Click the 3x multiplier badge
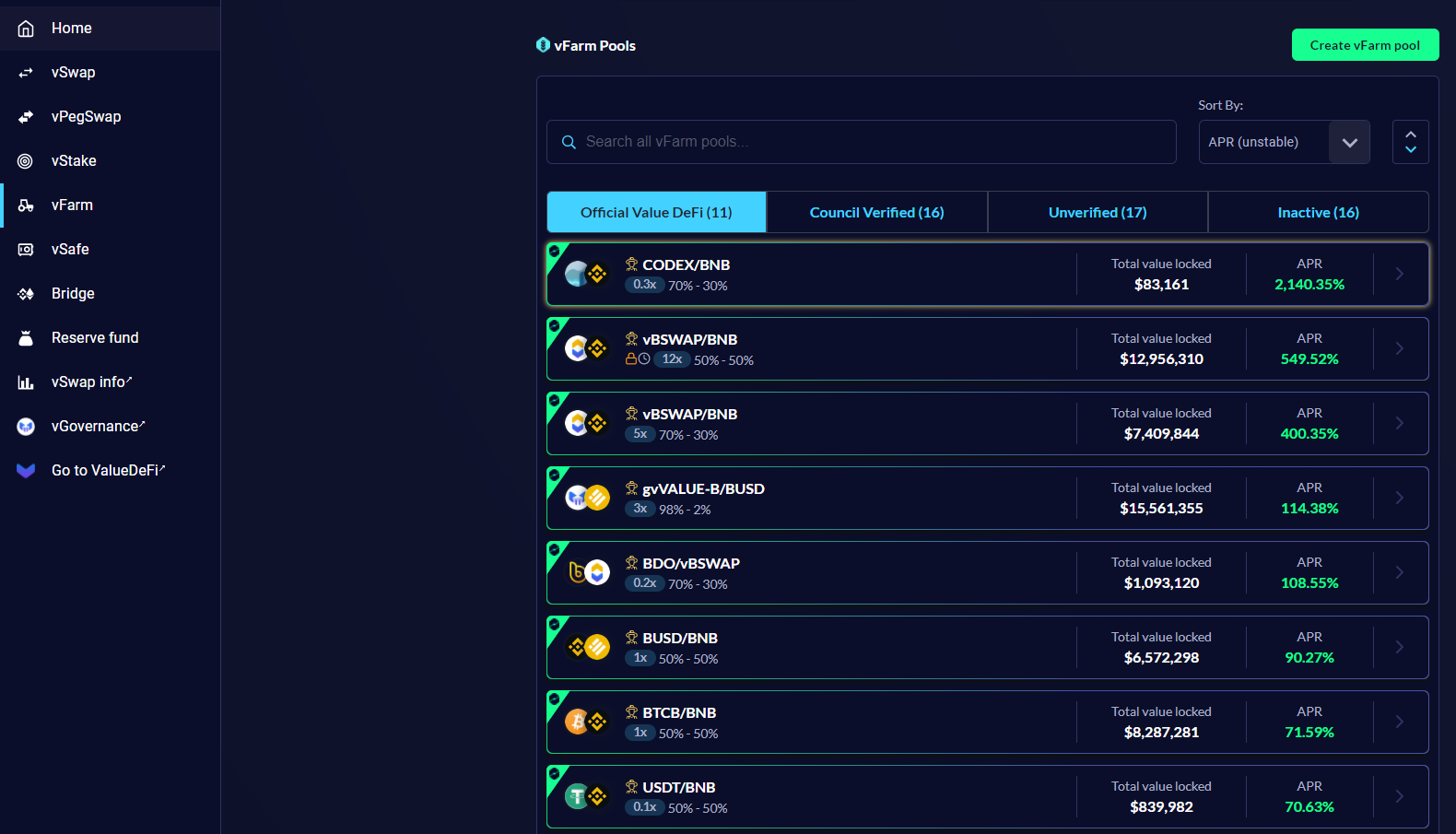 tap(640, 509)
